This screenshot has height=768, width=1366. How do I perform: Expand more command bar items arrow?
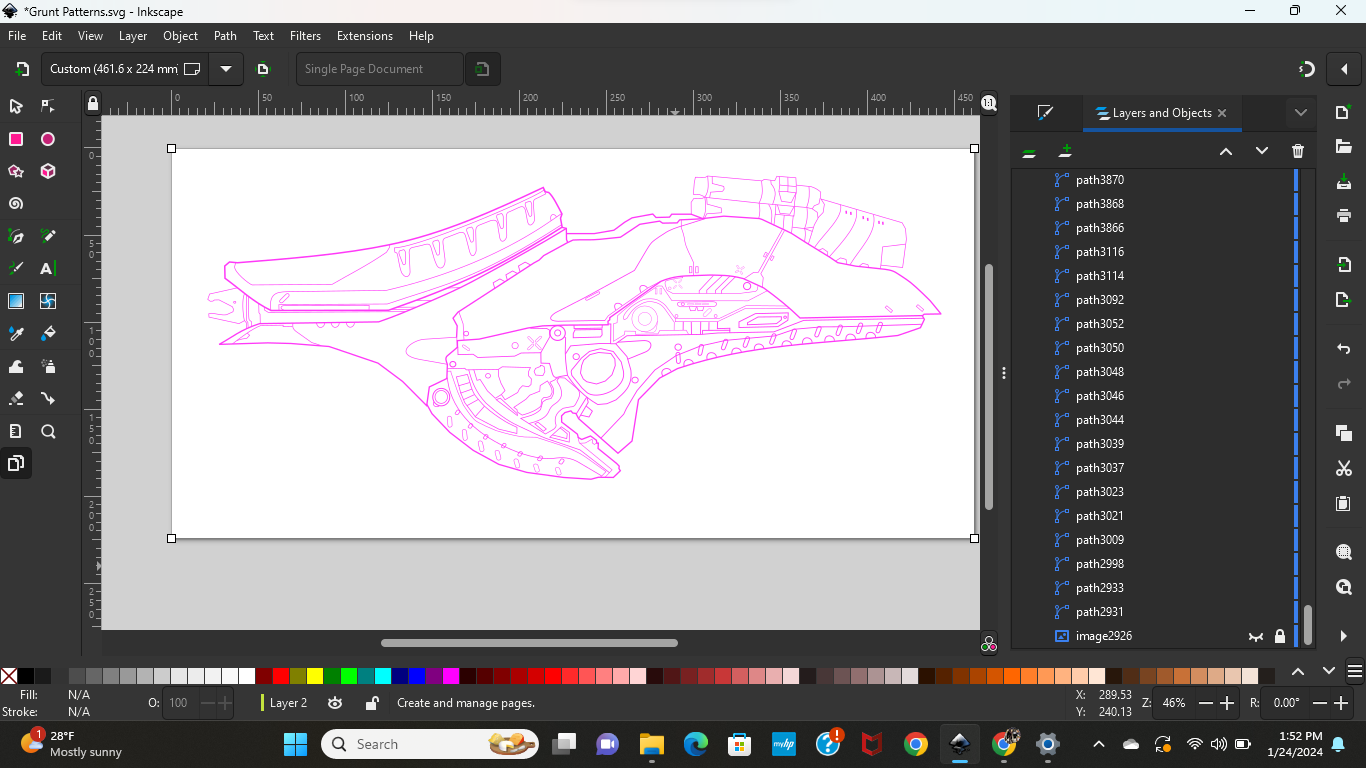tap(1344, 636)
